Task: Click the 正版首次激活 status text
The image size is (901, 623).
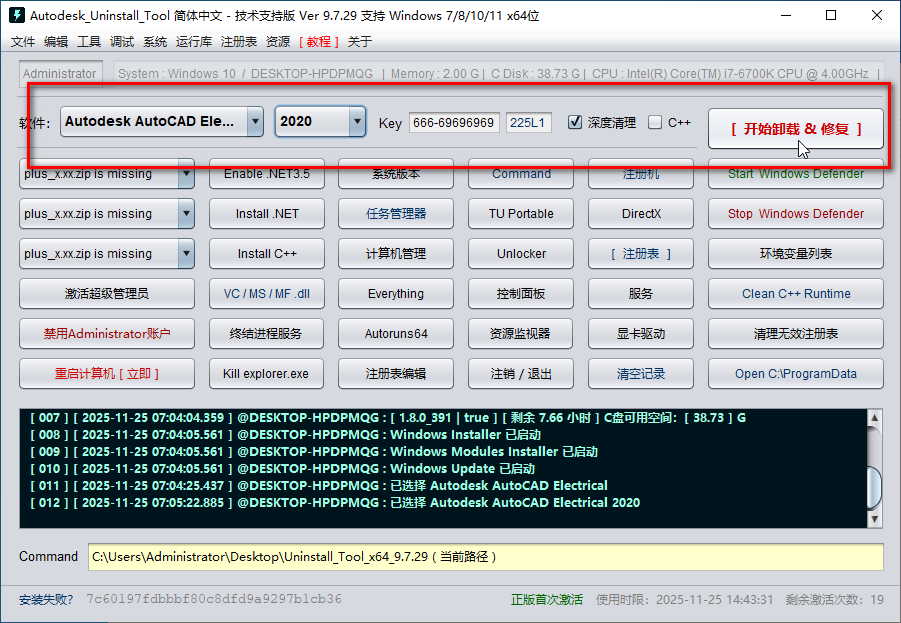Action: [546, 599]
